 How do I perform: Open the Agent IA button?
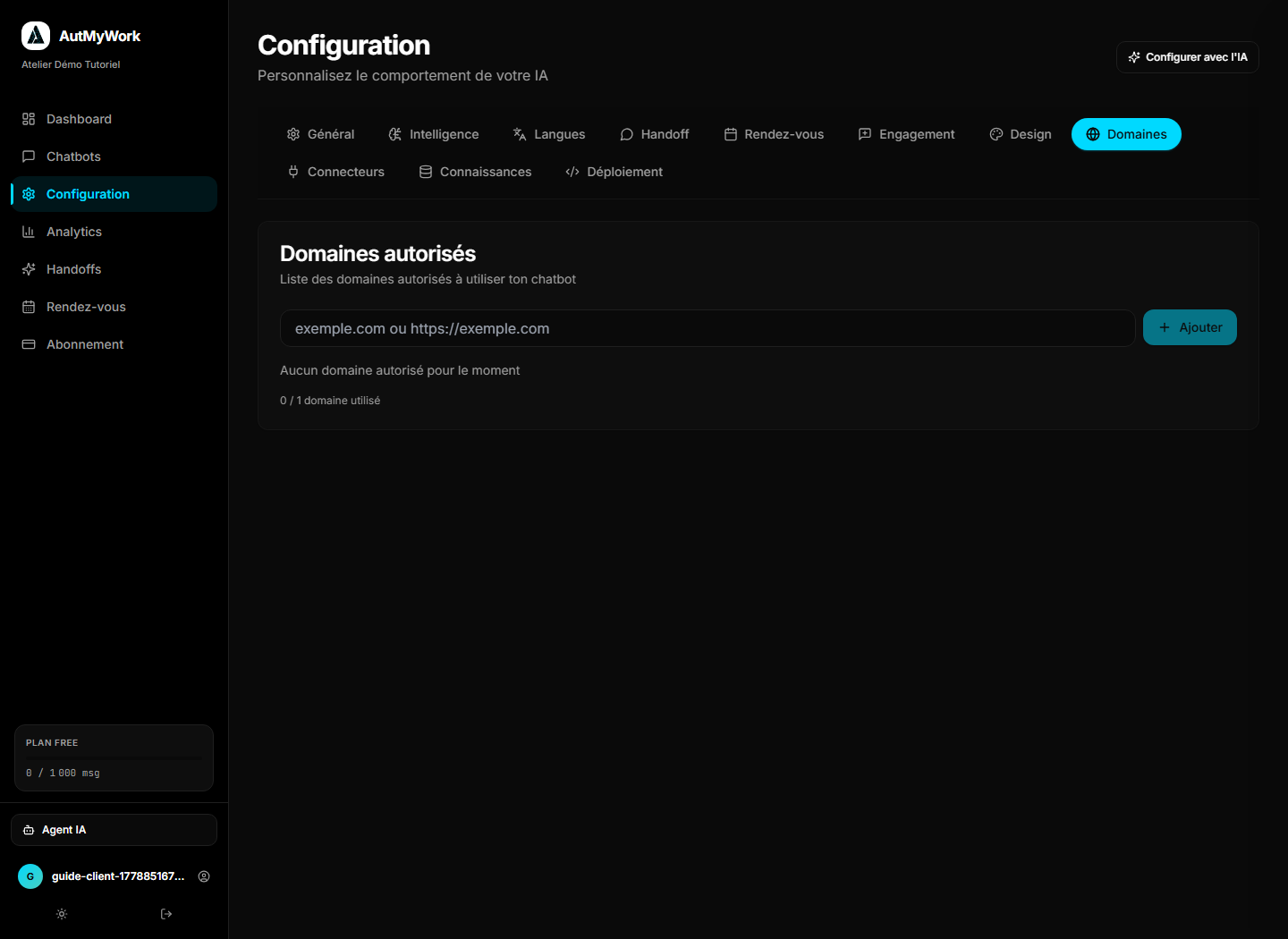[114, 830]
